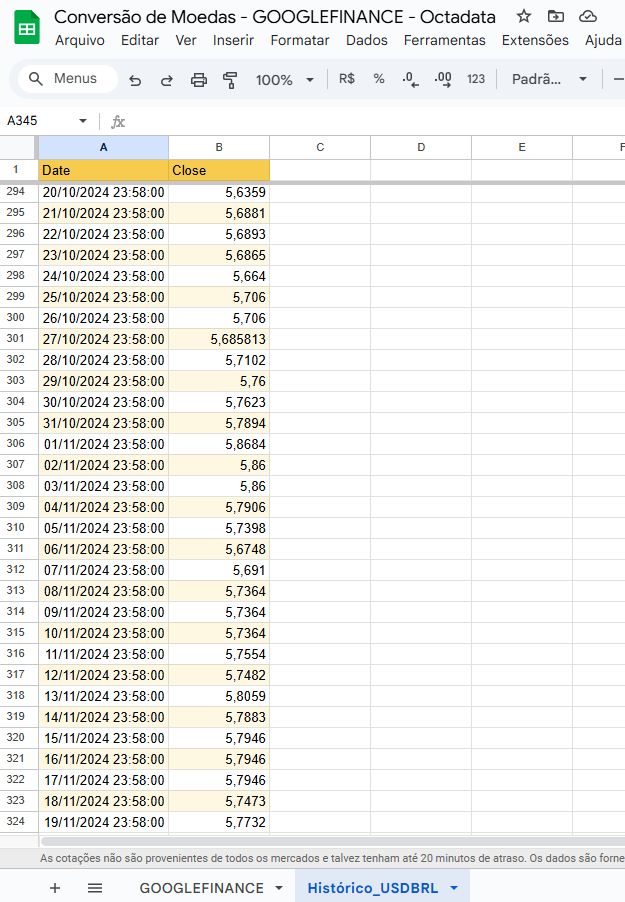Add a new sheet with plus button
This screenshot has height=902, width=625.
point(55,888)
